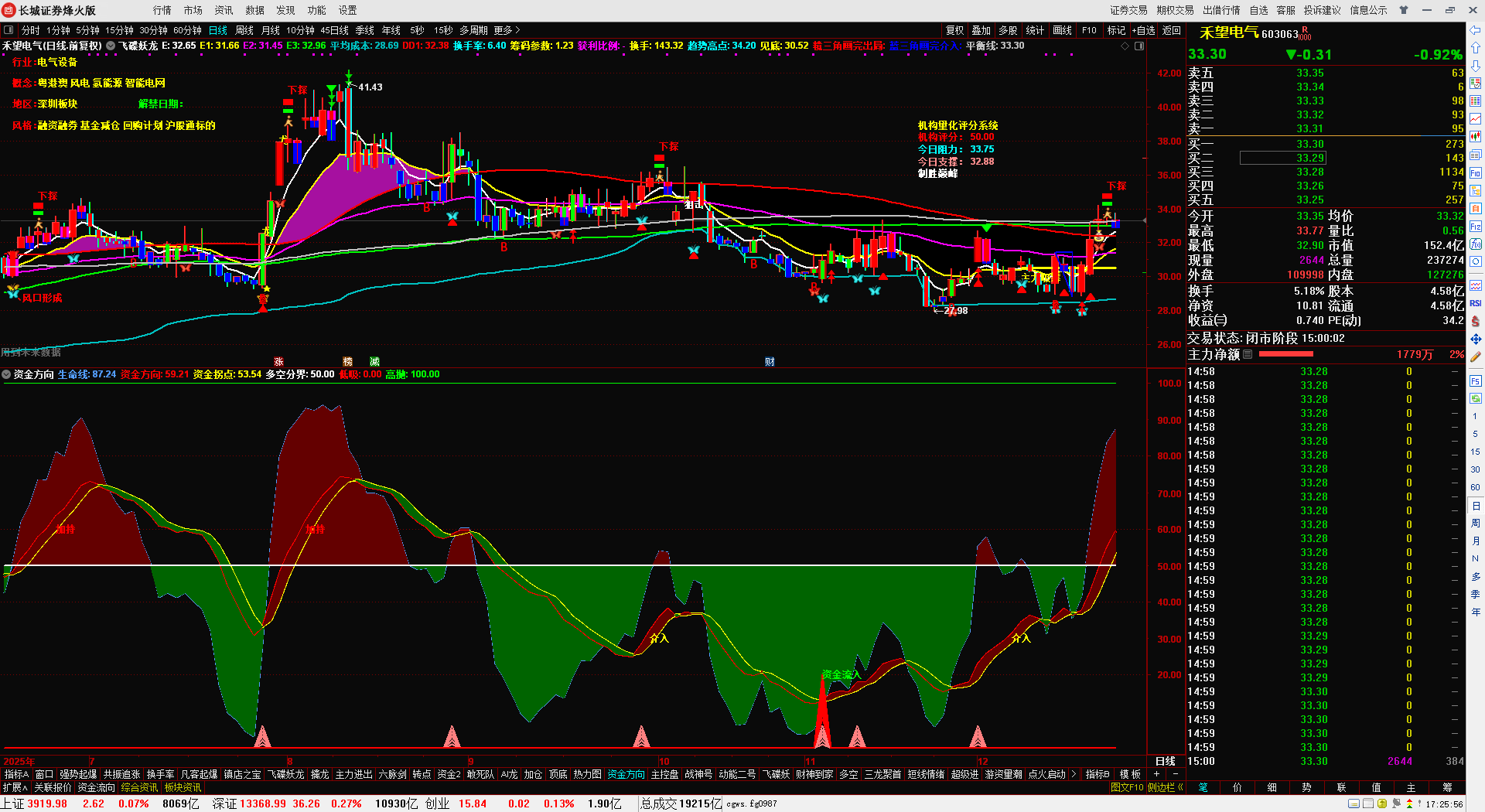Click the F5 icon in right sidebar
The width and height of the screenshot is (1485, 812).
tap(1476, 380)
